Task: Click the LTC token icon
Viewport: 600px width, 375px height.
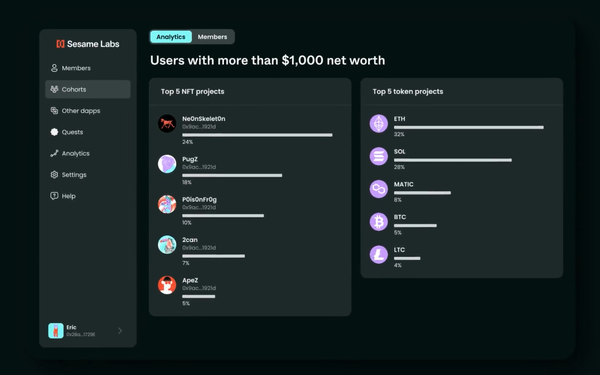Action: tap(378, 254)
